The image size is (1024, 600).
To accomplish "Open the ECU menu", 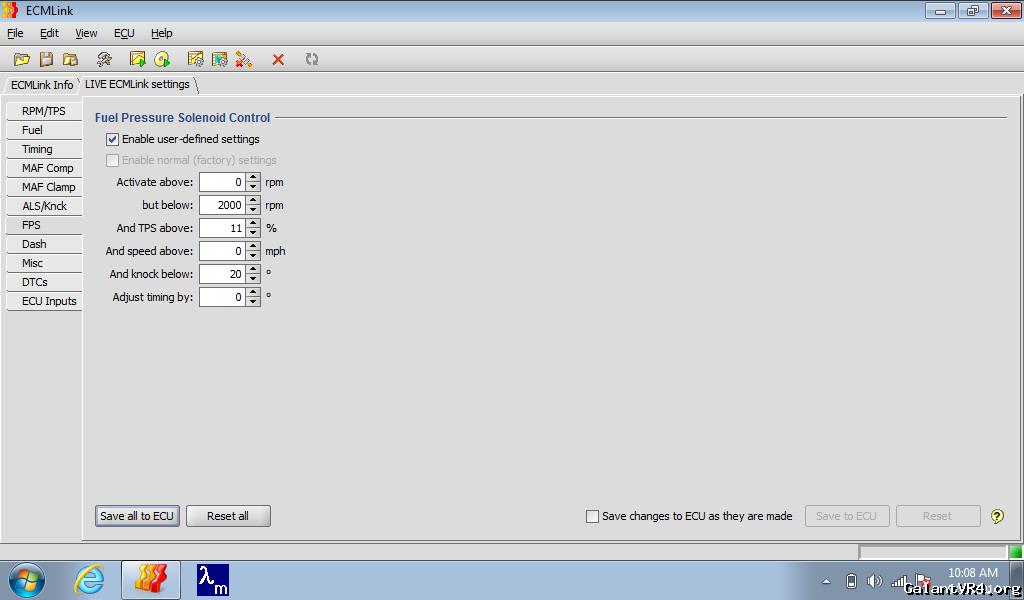I will (x=124, y=33).
